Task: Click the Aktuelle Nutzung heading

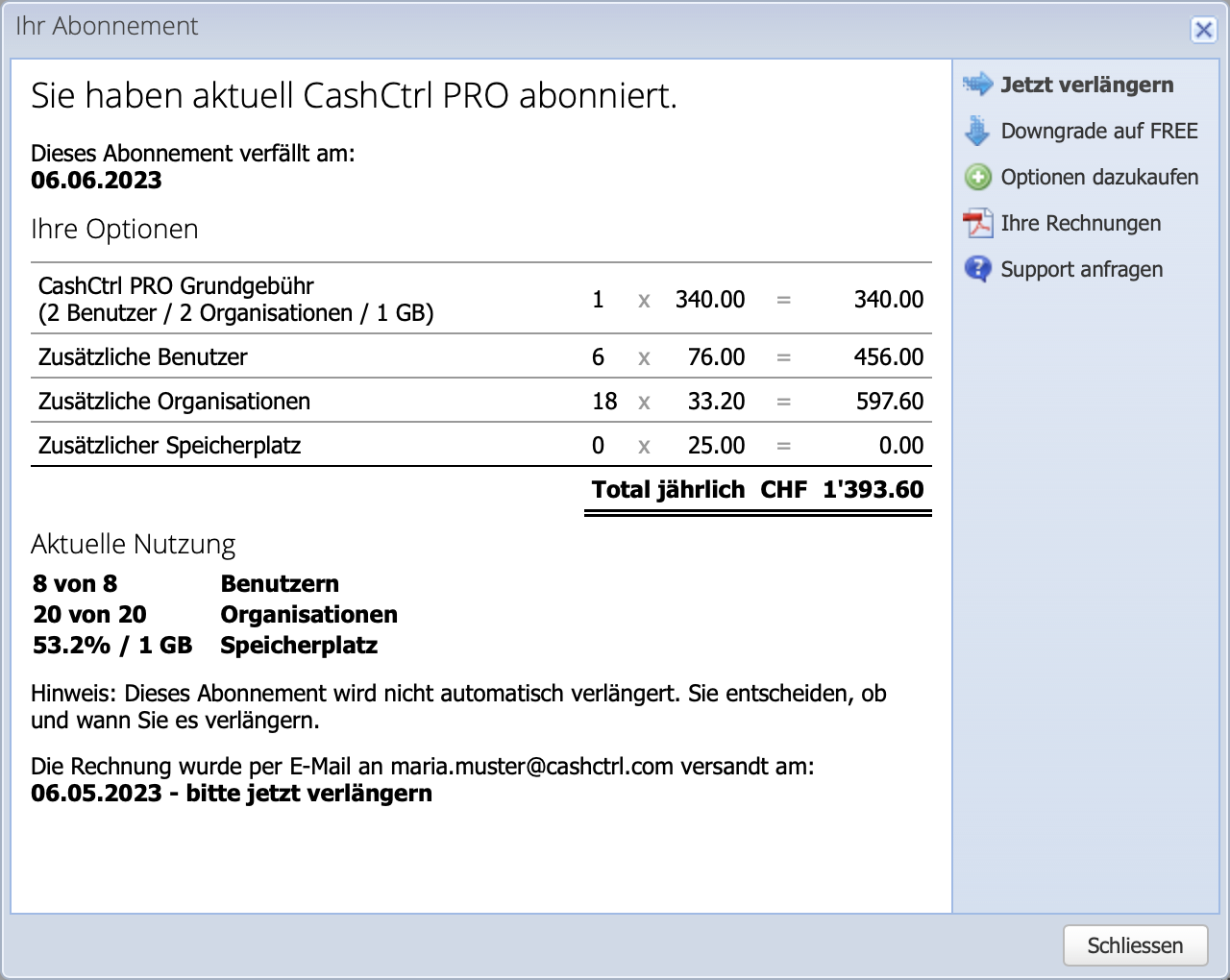Action: pos(133,545)
